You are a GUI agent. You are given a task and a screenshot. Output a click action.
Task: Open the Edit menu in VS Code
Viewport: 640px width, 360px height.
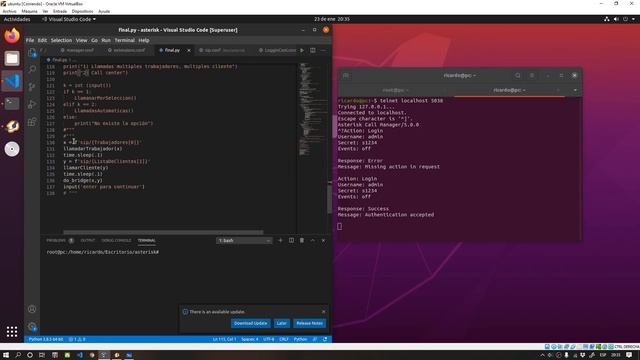pos(42,40)
